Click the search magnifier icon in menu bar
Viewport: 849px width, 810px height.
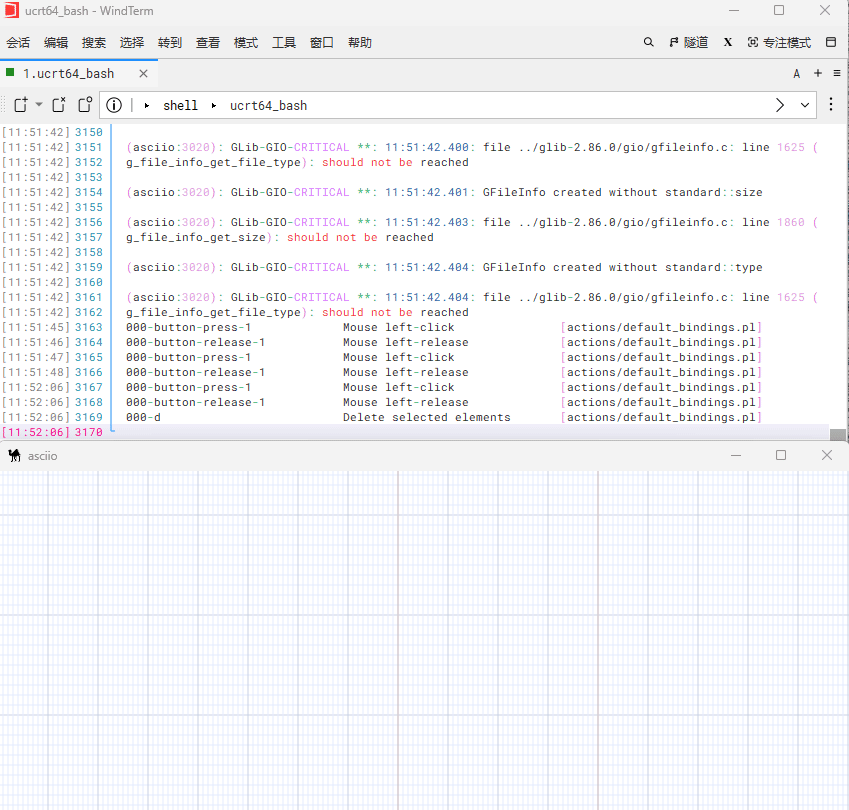point(648,43)
